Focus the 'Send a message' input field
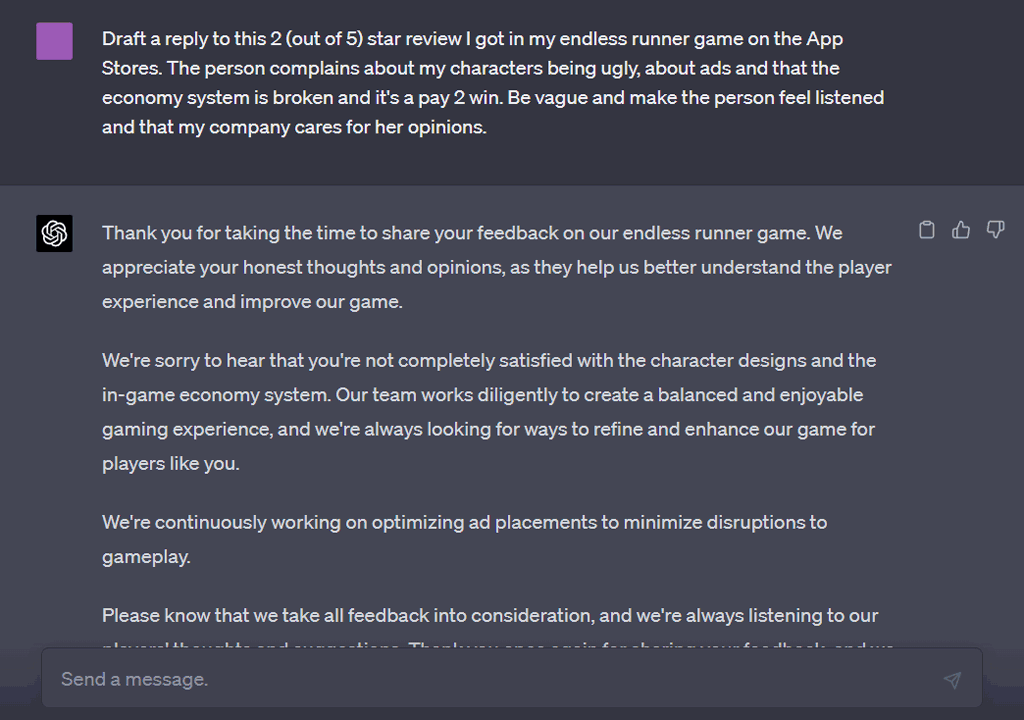This screenshot has width=1024, height=720. pyautogui.click(x=512, y=678)
